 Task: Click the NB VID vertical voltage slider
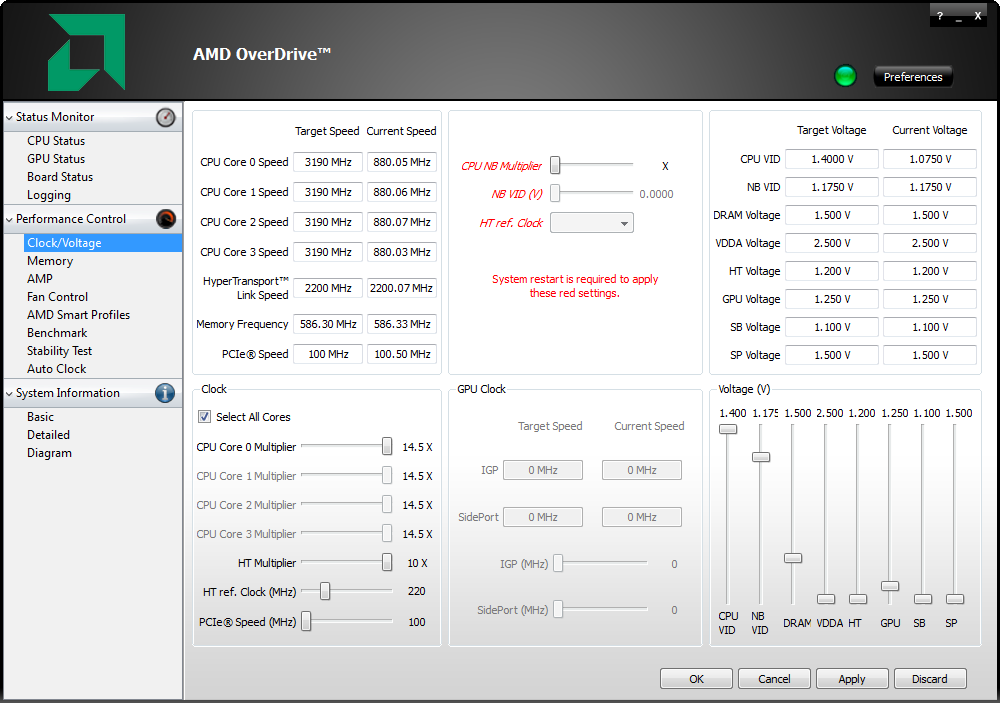coord(761,457)
